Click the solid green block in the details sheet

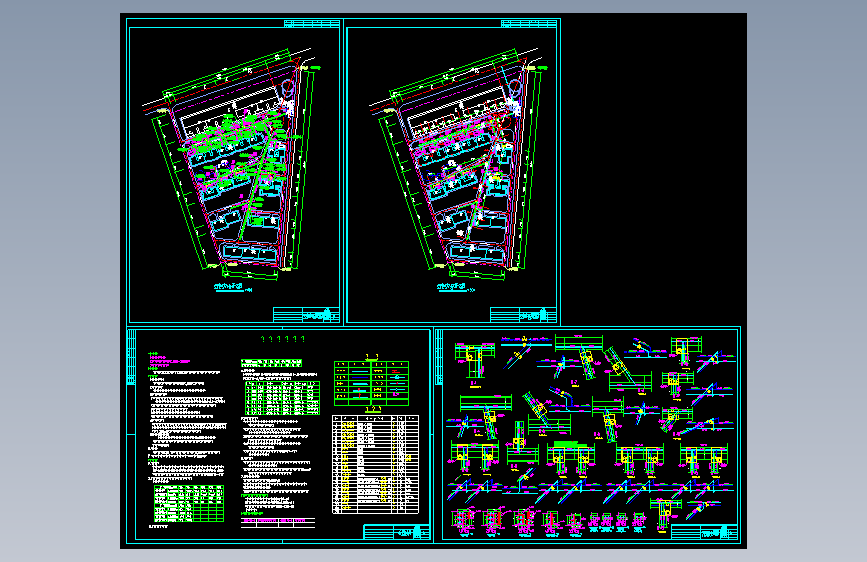click(x=570, y=444)
